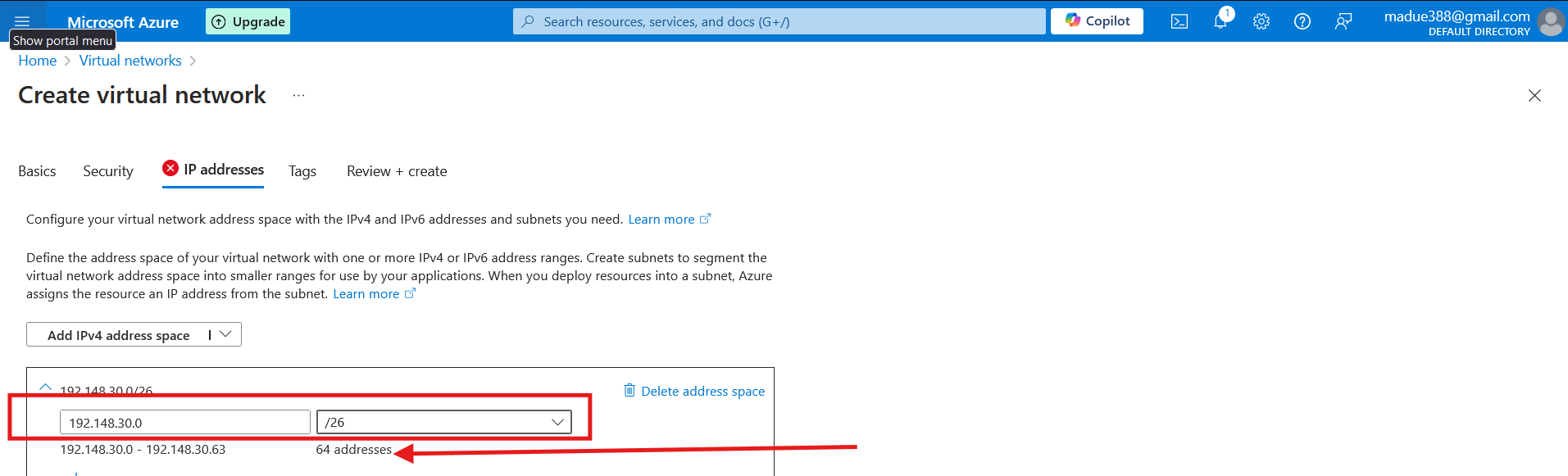Click the 192.148.30.0 address input field
Viewport: 1568px width, 476px height.
[x=185, y=422]
